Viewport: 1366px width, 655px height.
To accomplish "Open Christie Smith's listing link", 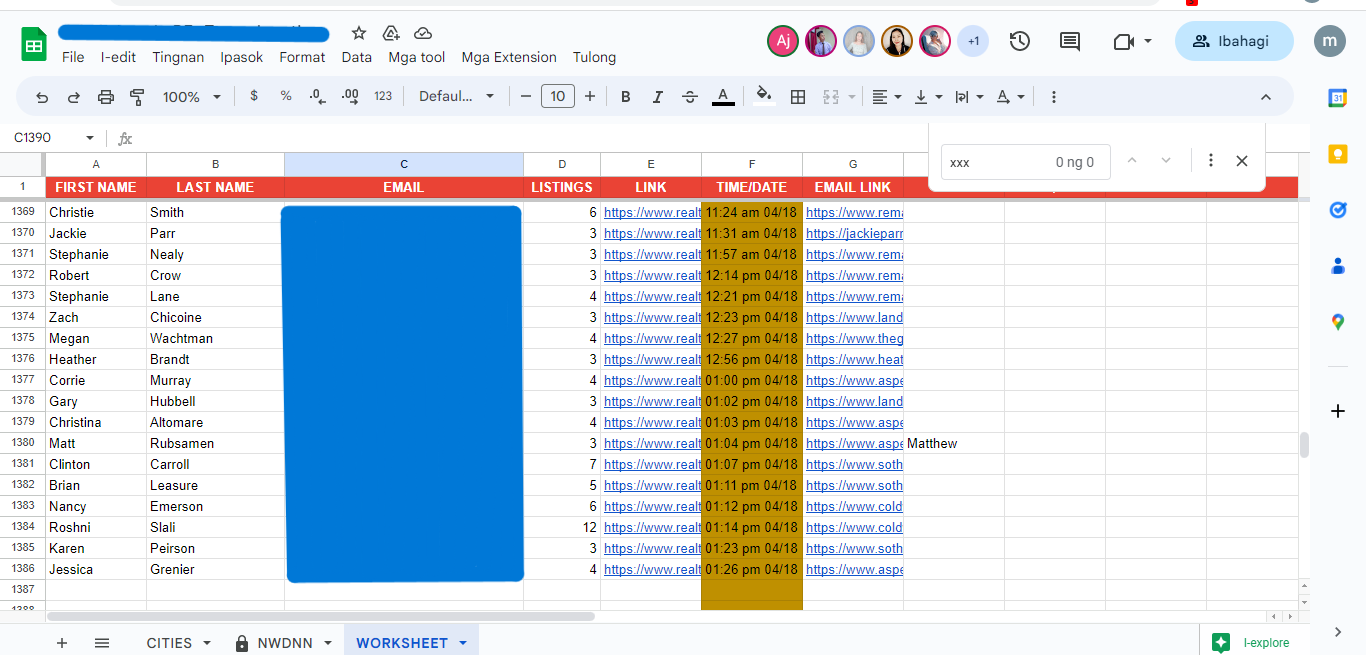I will point(652,212).
